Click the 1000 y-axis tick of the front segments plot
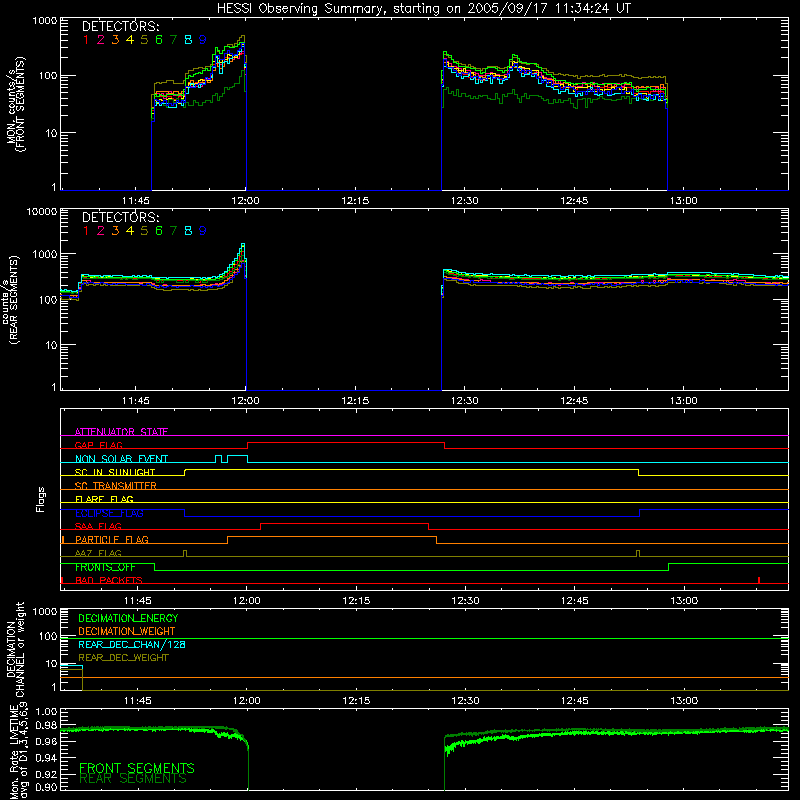The image size is (800, 800). 45,21
